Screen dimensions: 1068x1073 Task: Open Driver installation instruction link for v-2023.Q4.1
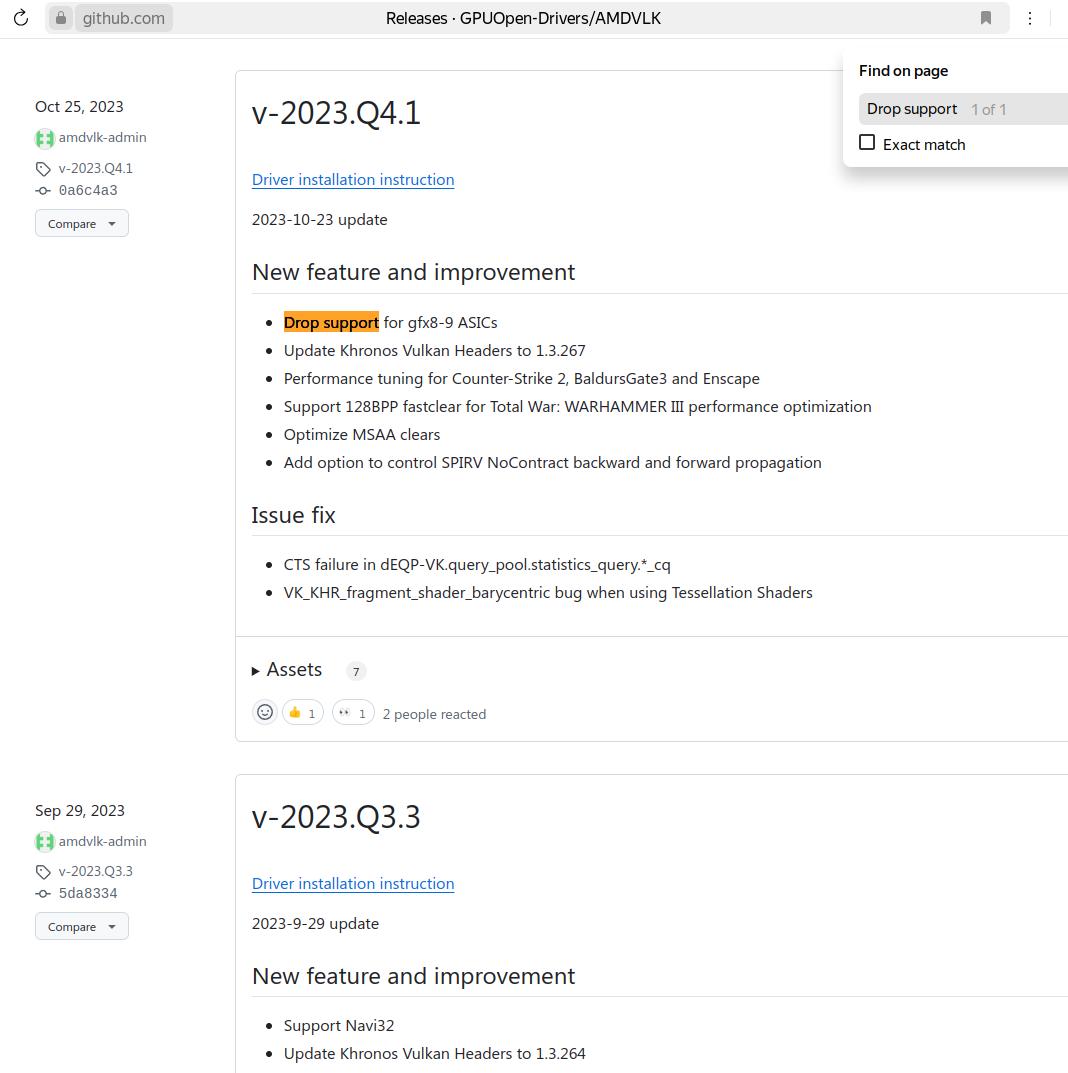pyautogui.click(x=353, y=180)
